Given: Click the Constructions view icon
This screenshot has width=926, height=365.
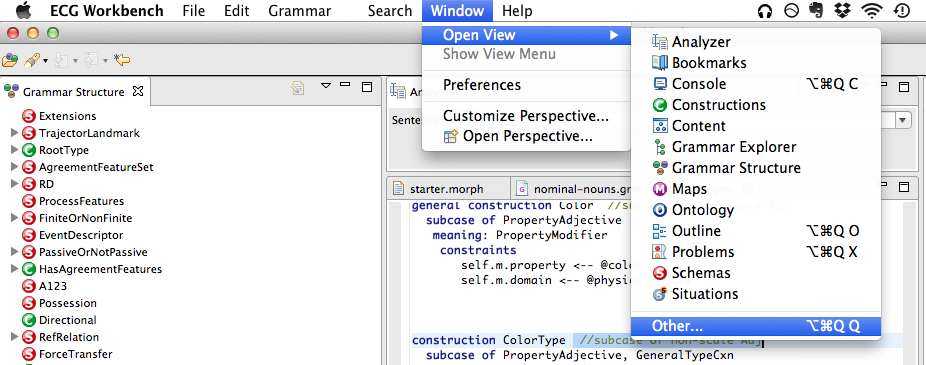Looking at the screenshot, I should click(659, 105).
